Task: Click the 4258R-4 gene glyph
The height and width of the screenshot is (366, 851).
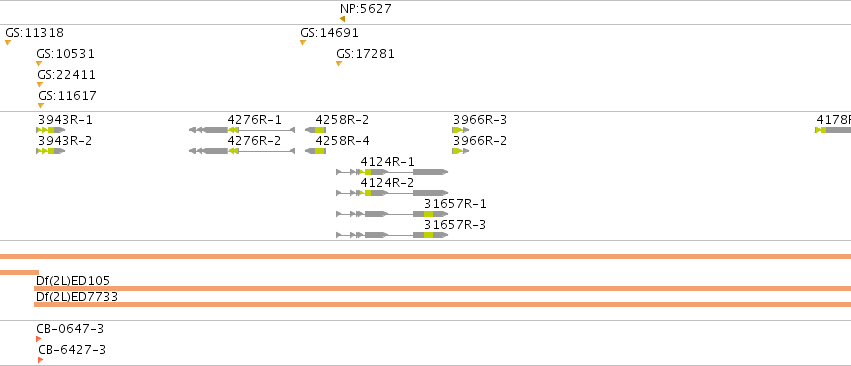Action: point(315,150)
